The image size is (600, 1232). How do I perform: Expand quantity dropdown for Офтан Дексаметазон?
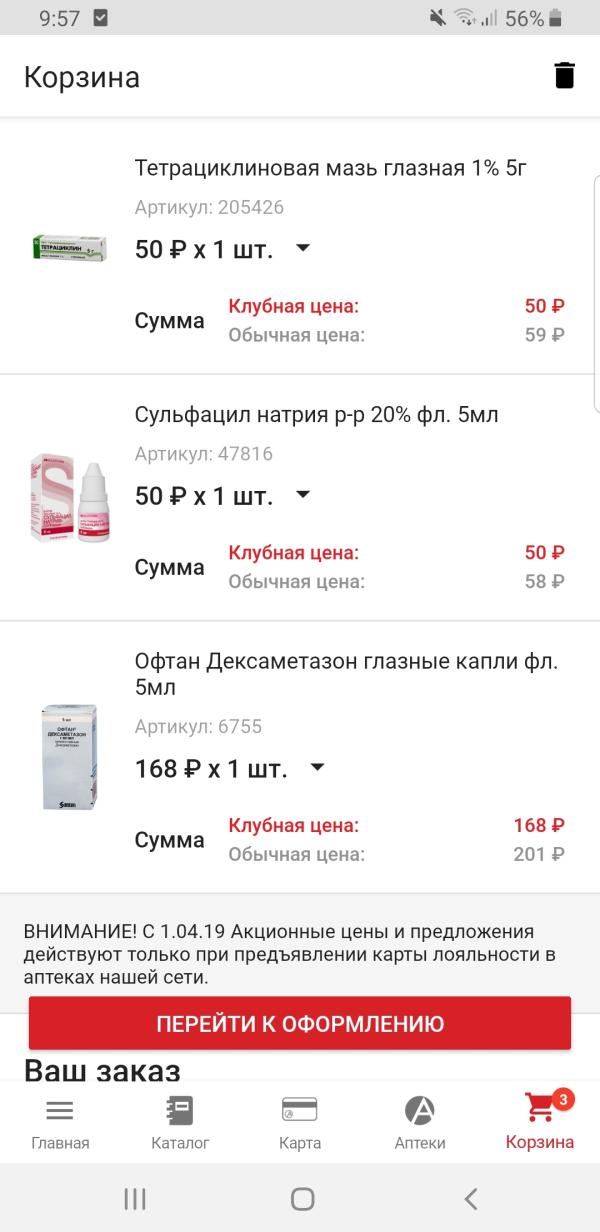pyautogui.click(x=318, y=767)
